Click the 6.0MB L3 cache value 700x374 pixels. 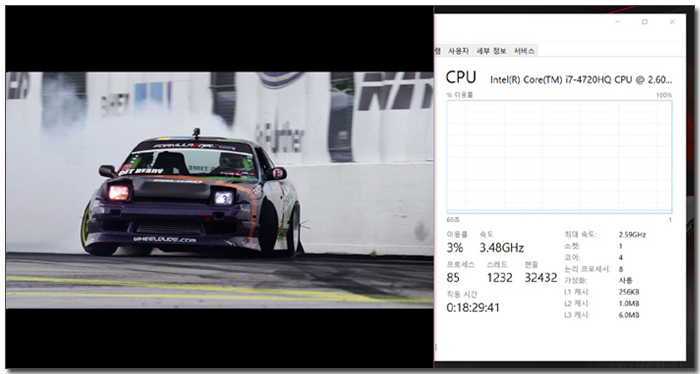629,315
